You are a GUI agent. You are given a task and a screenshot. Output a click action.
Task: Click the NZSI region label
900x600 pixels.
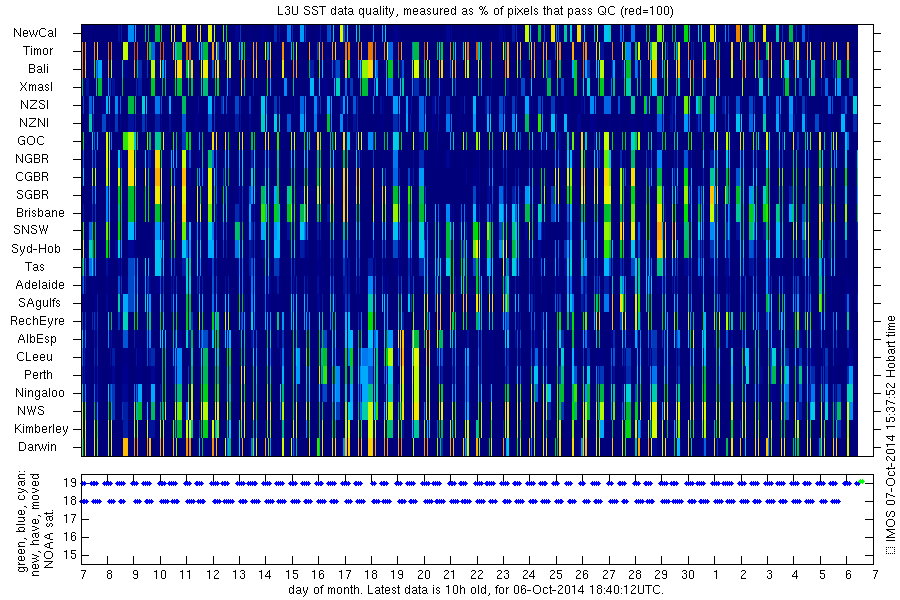pyautogui.click(x=34, y=104)
